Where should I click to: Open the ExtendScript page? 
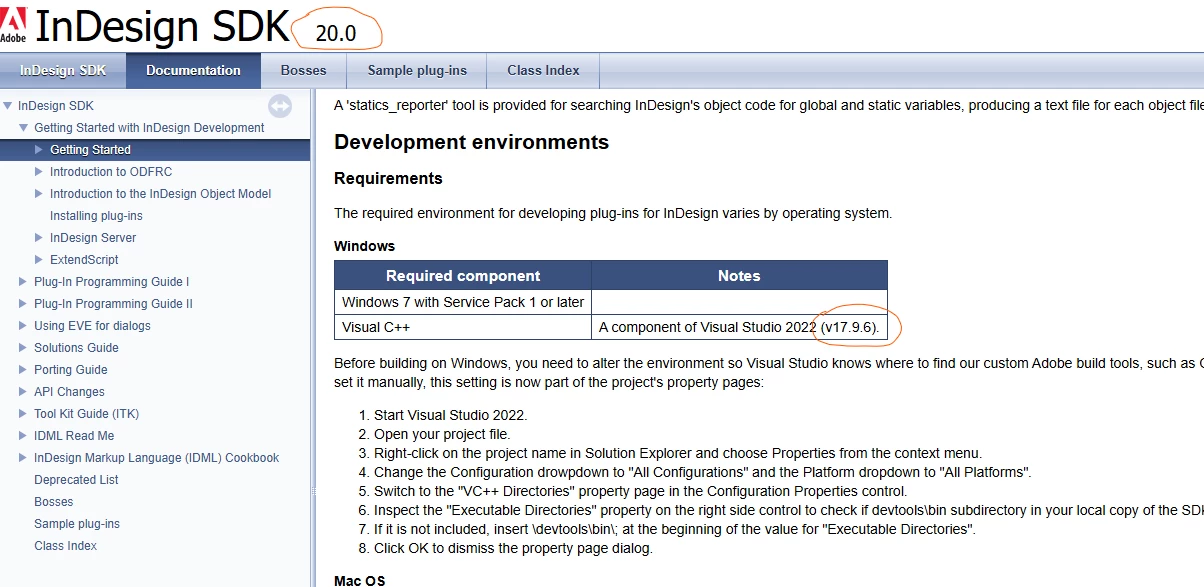point(84,260)
